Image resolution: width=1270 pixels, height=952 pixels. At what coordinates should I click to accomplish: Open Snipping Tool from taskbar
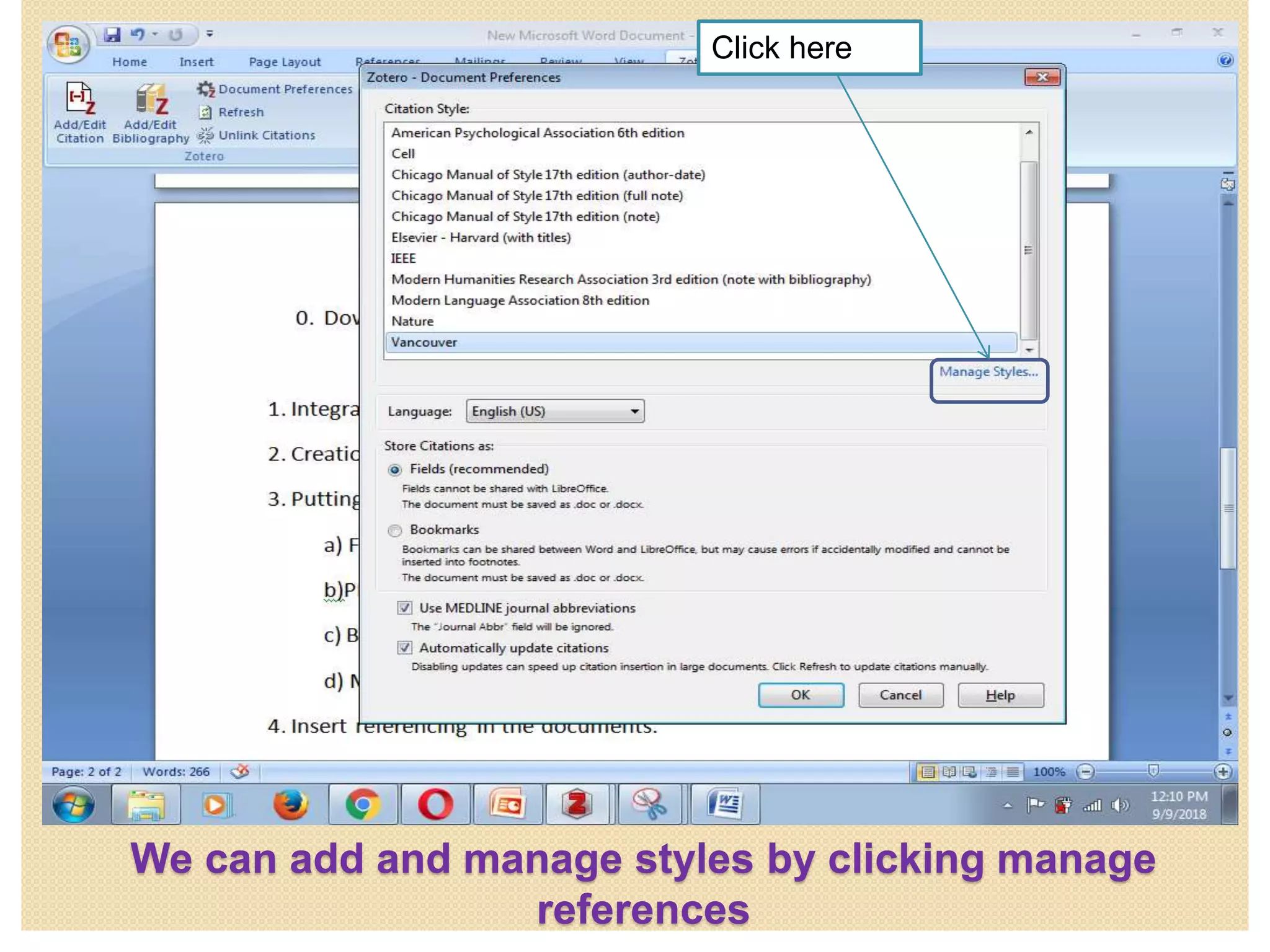tap(649, 804)
